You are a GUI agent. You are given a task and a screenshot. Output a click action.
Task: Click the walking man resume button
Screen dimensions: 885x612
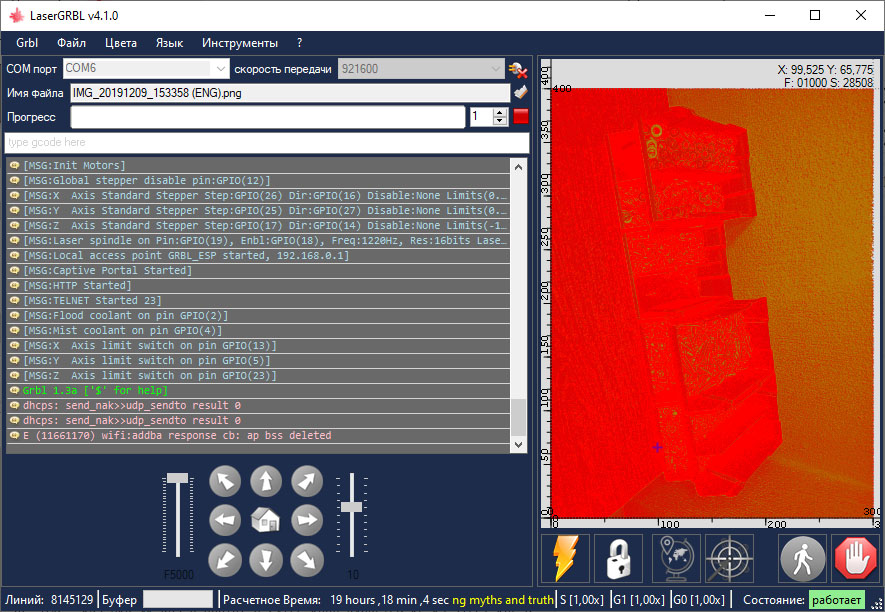coord(803,558)
